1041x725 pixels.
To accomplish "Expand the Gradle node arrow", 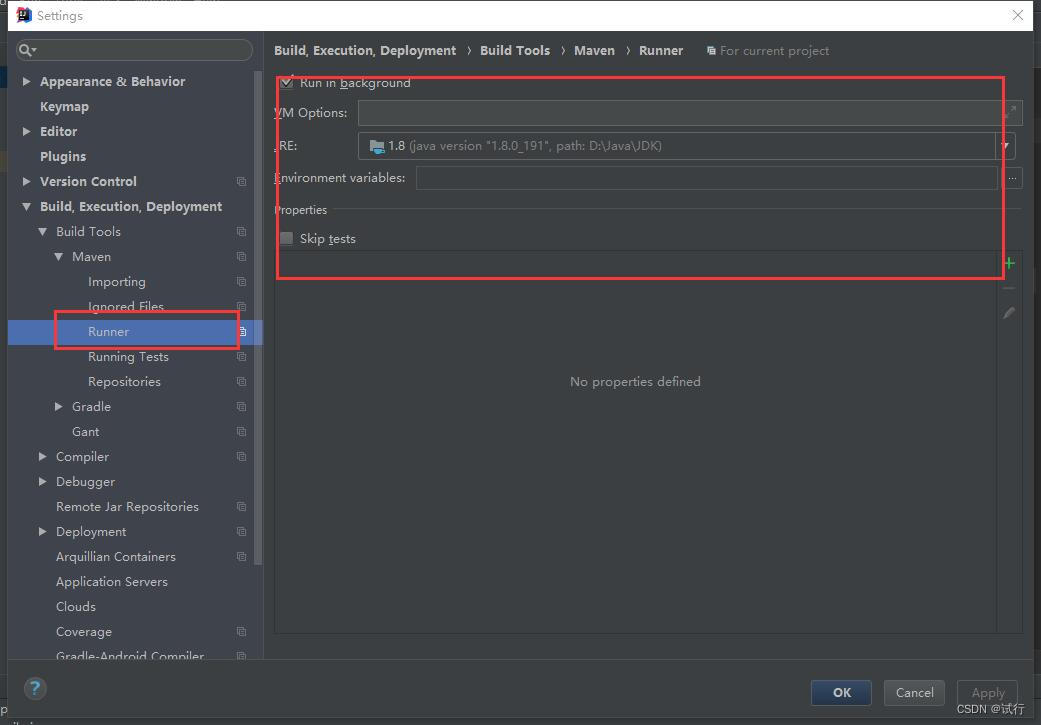I will (58, 406).
